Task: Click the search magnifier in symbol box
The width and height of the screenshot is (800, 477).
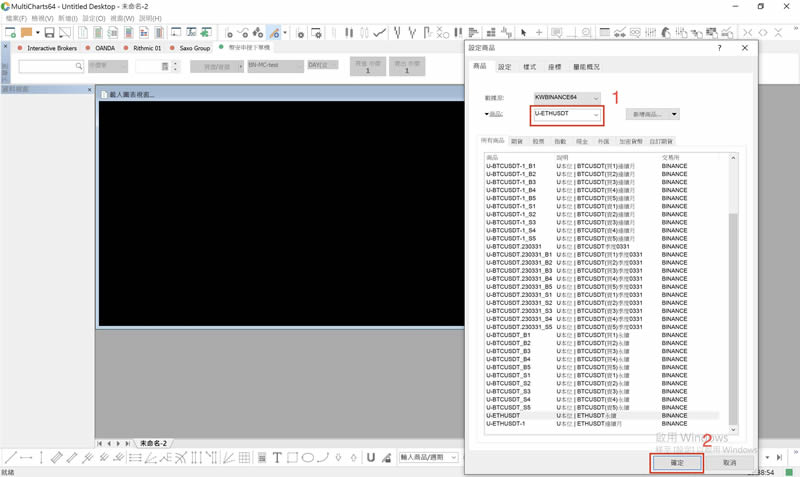Action: coord(79,66)
